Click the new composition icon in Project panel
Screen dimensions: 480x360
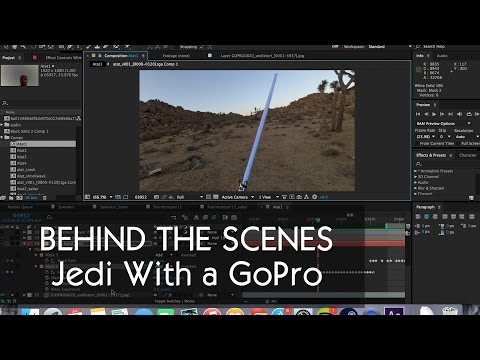[19, 198]
